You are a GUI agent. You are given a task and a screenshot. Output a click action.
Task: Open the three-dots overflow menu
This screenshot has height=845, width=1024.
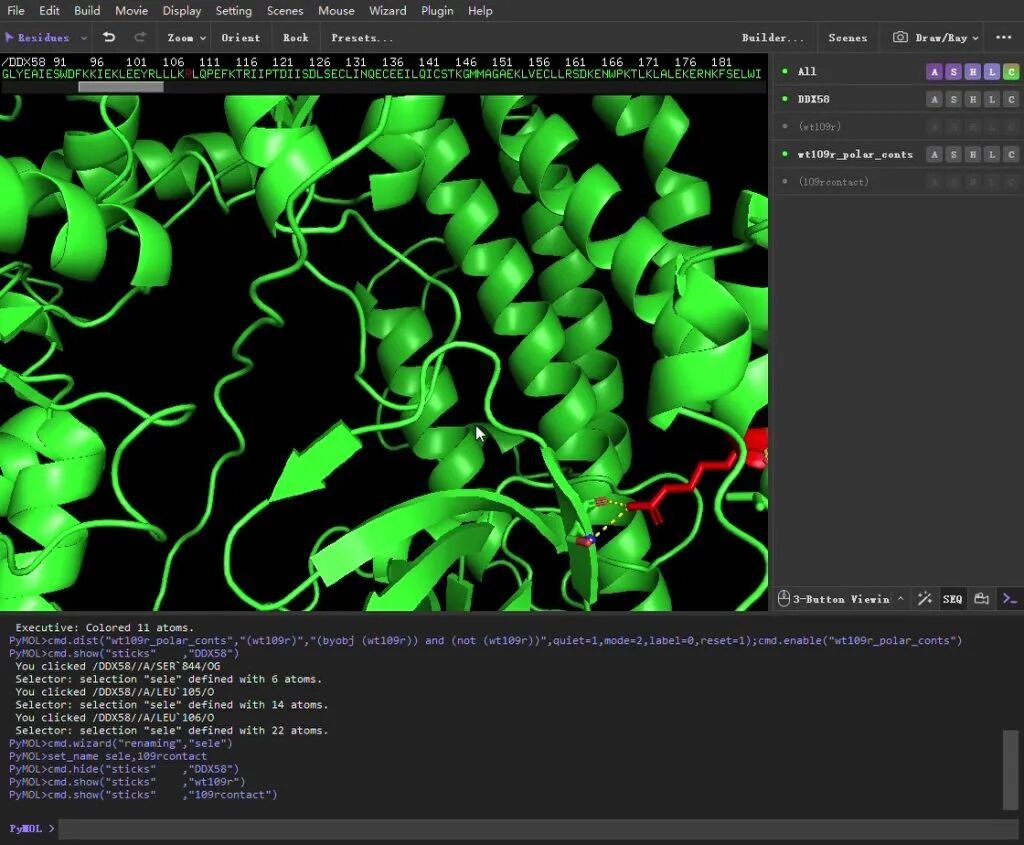[1004, 37]
